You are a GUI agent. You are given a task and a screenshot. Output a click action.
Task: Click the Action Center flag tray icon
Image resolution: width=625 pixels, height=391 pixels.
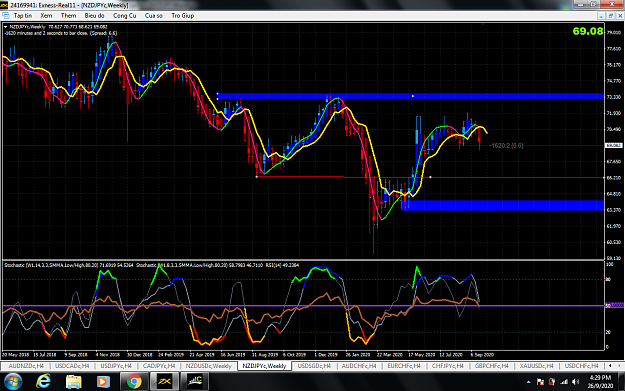pyautogui.click(x=540, y=382)
